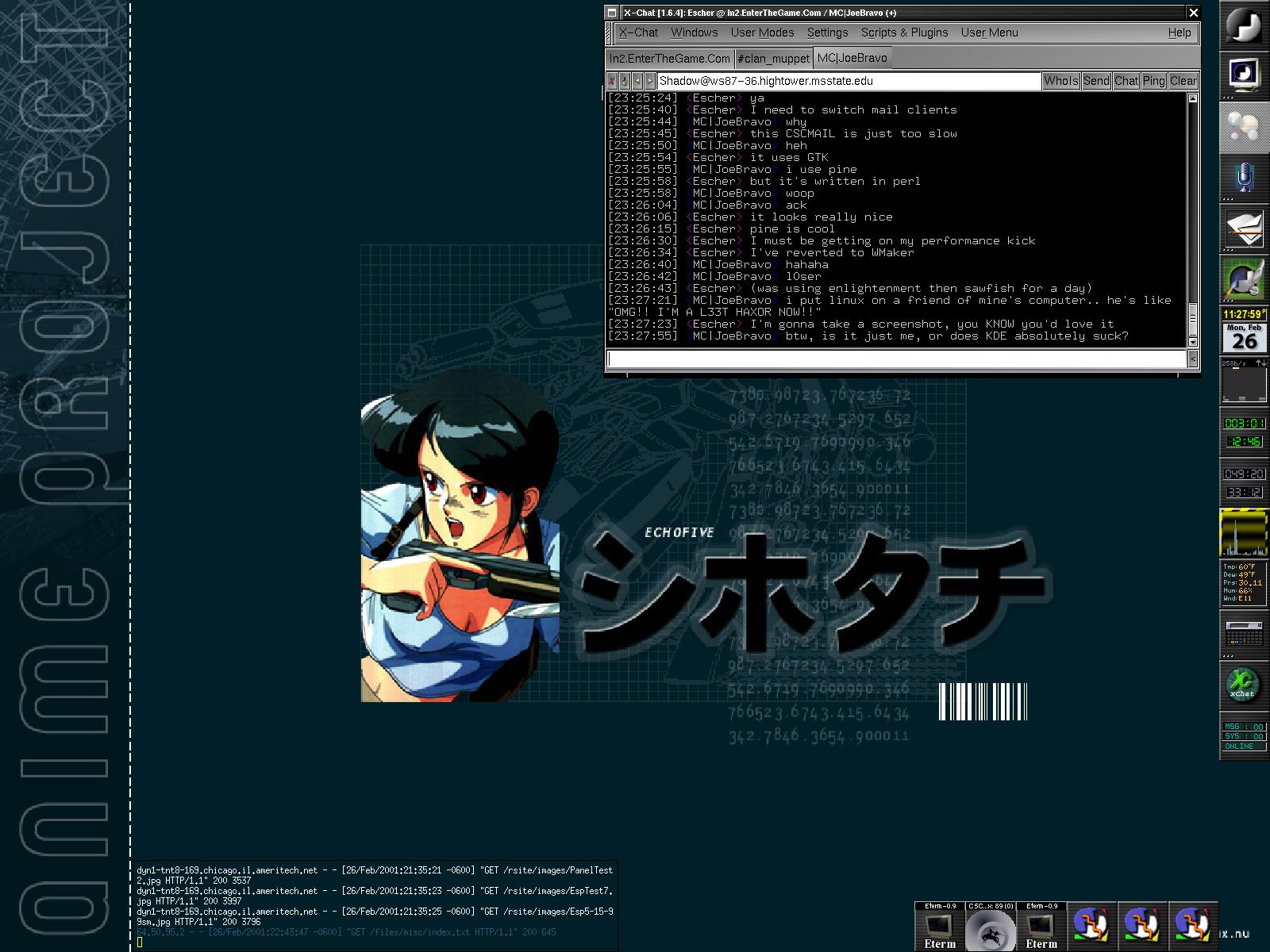Image resolution: width=1270 pixels, height=952 pixels.
Task: Click the timer applet reading 003:01
Action: click(1244, 432)
